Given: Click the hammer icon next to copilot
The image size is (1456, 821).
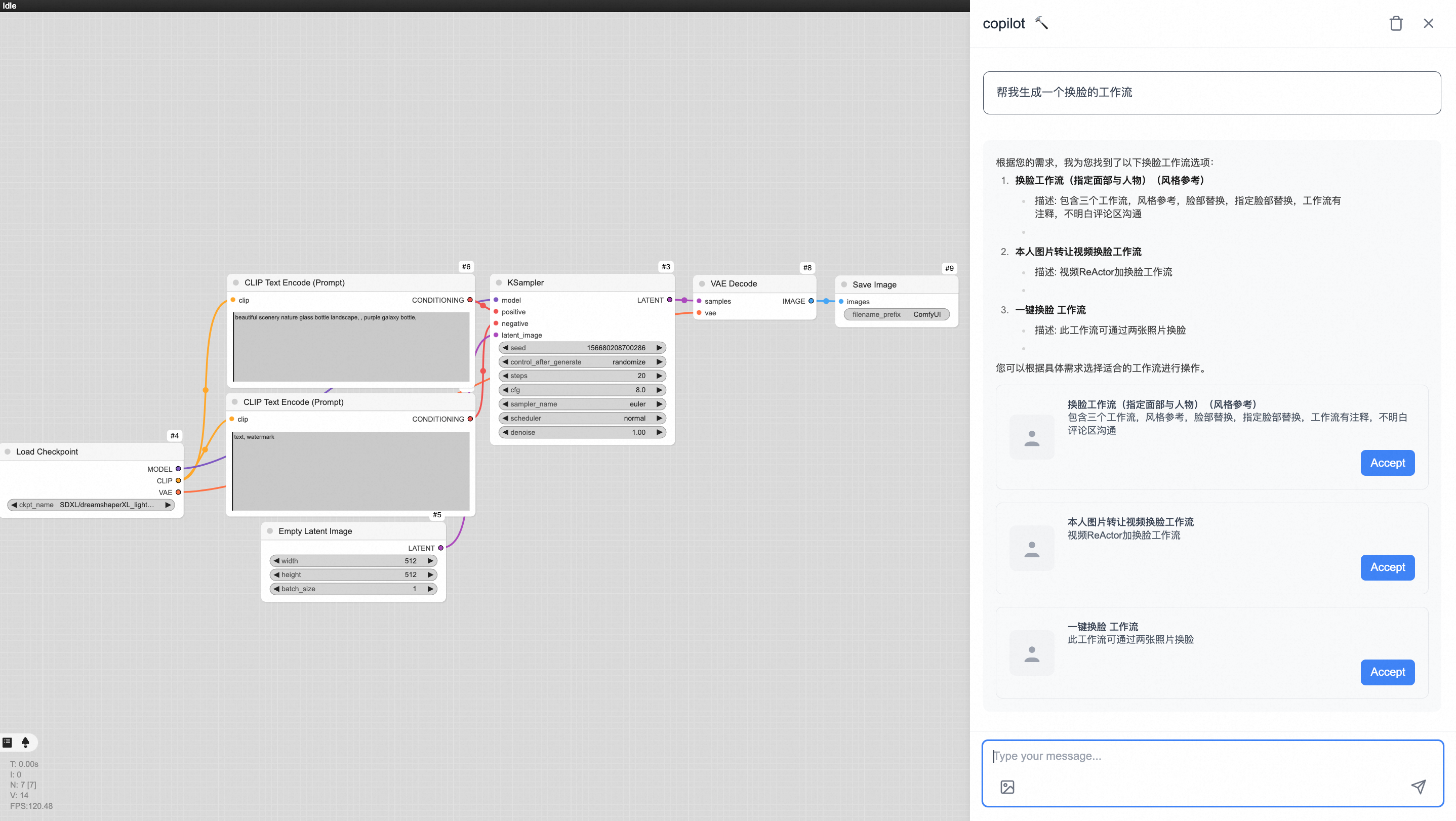Looking at the screenshot, I should (x=1042, y=23).
